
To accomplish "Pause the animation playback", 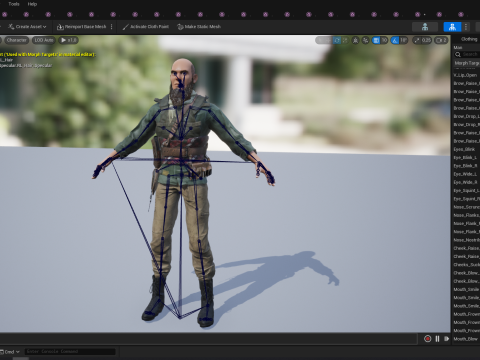I will pos(437,339).
